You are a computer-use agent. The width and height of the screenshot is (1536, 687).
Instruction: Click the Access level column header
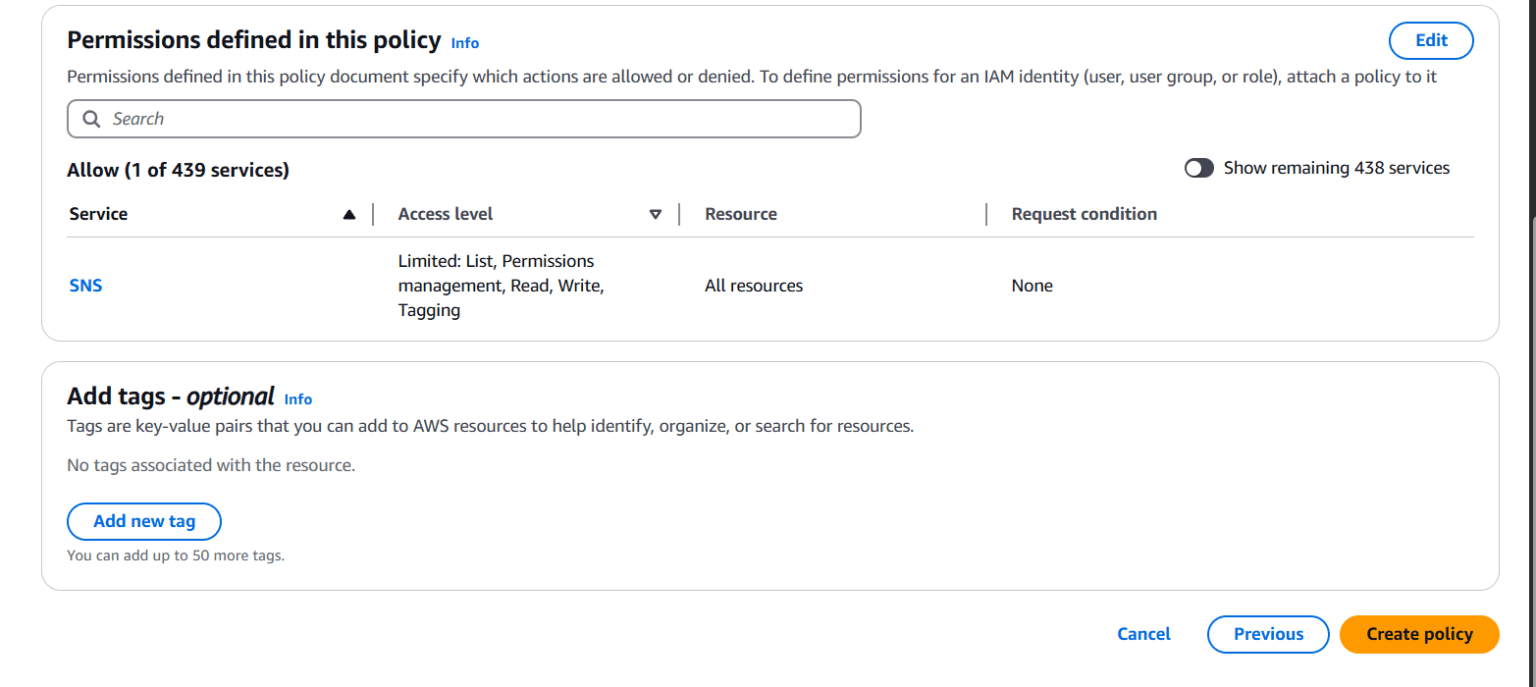(x=445, y=213)
